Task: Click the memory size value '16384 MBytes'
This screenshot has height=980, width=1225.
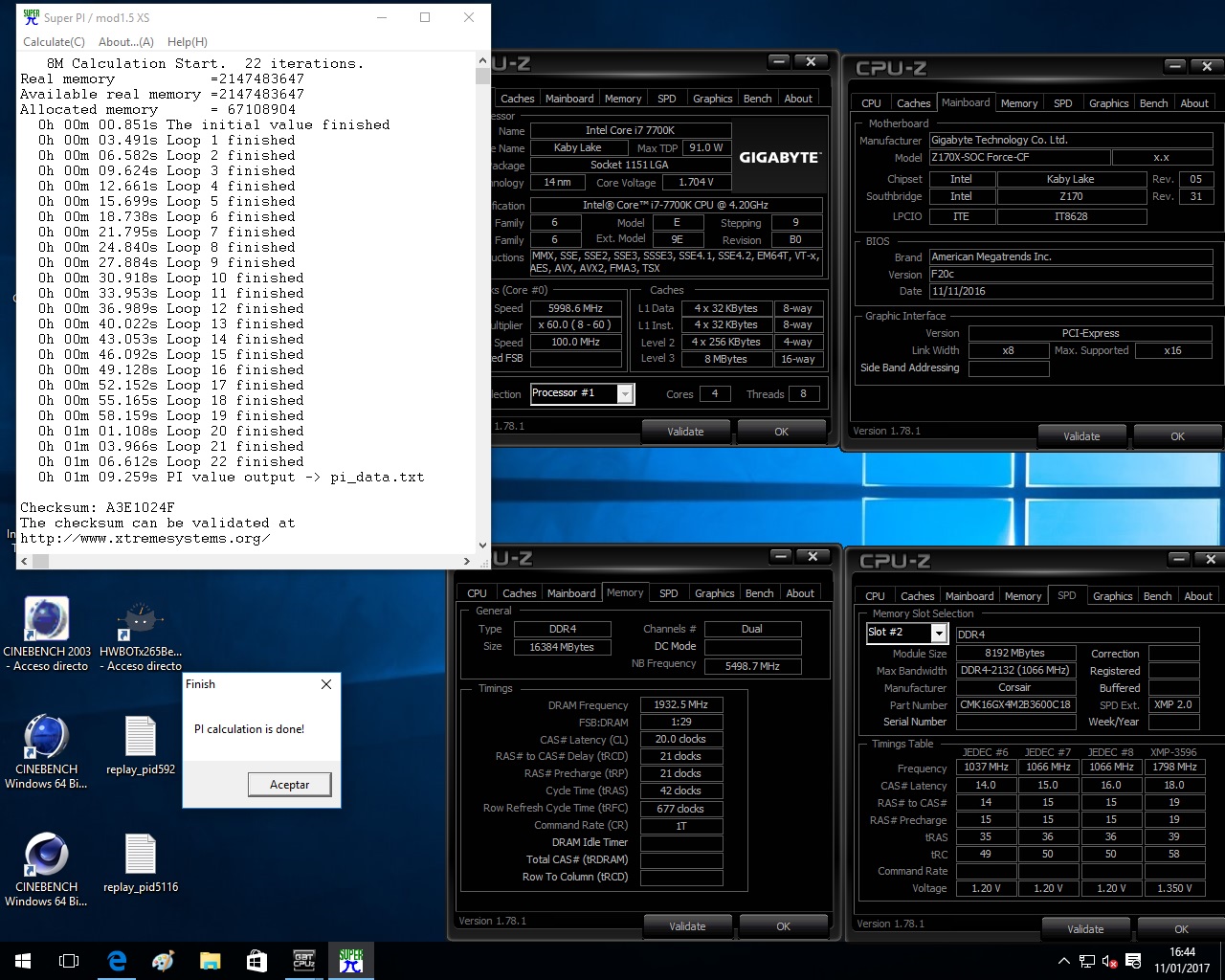Action: [x=562, y=647]
